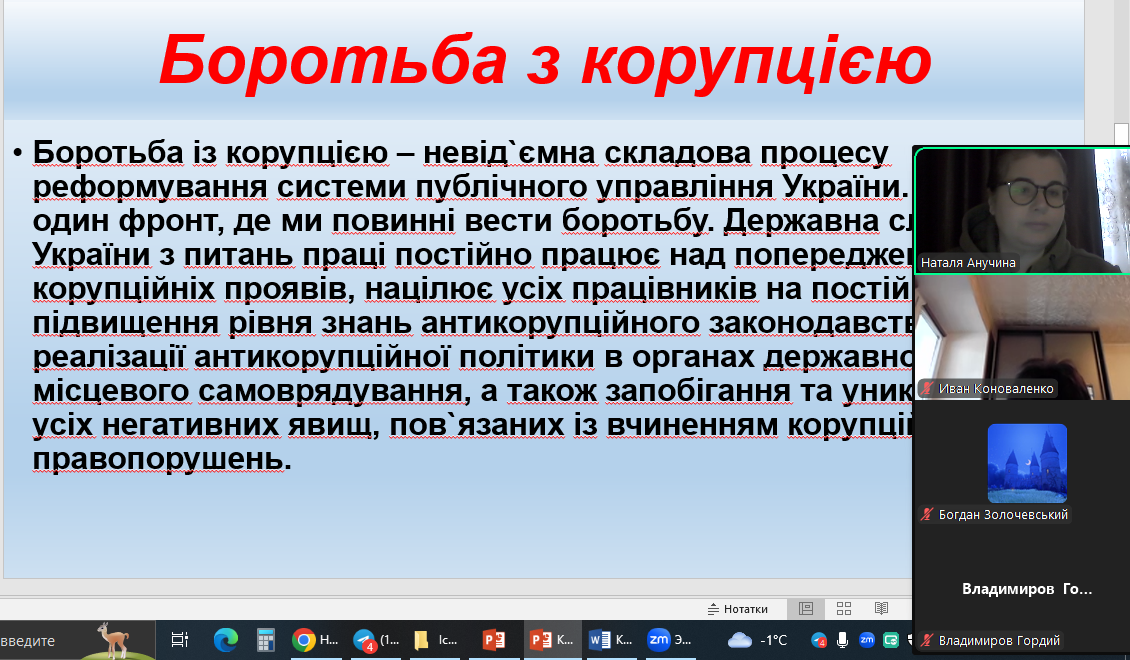Select Наталя Анучина's video tile
The height and width of the screenshot is (660, 1130).
click(x=1022, y=210)
